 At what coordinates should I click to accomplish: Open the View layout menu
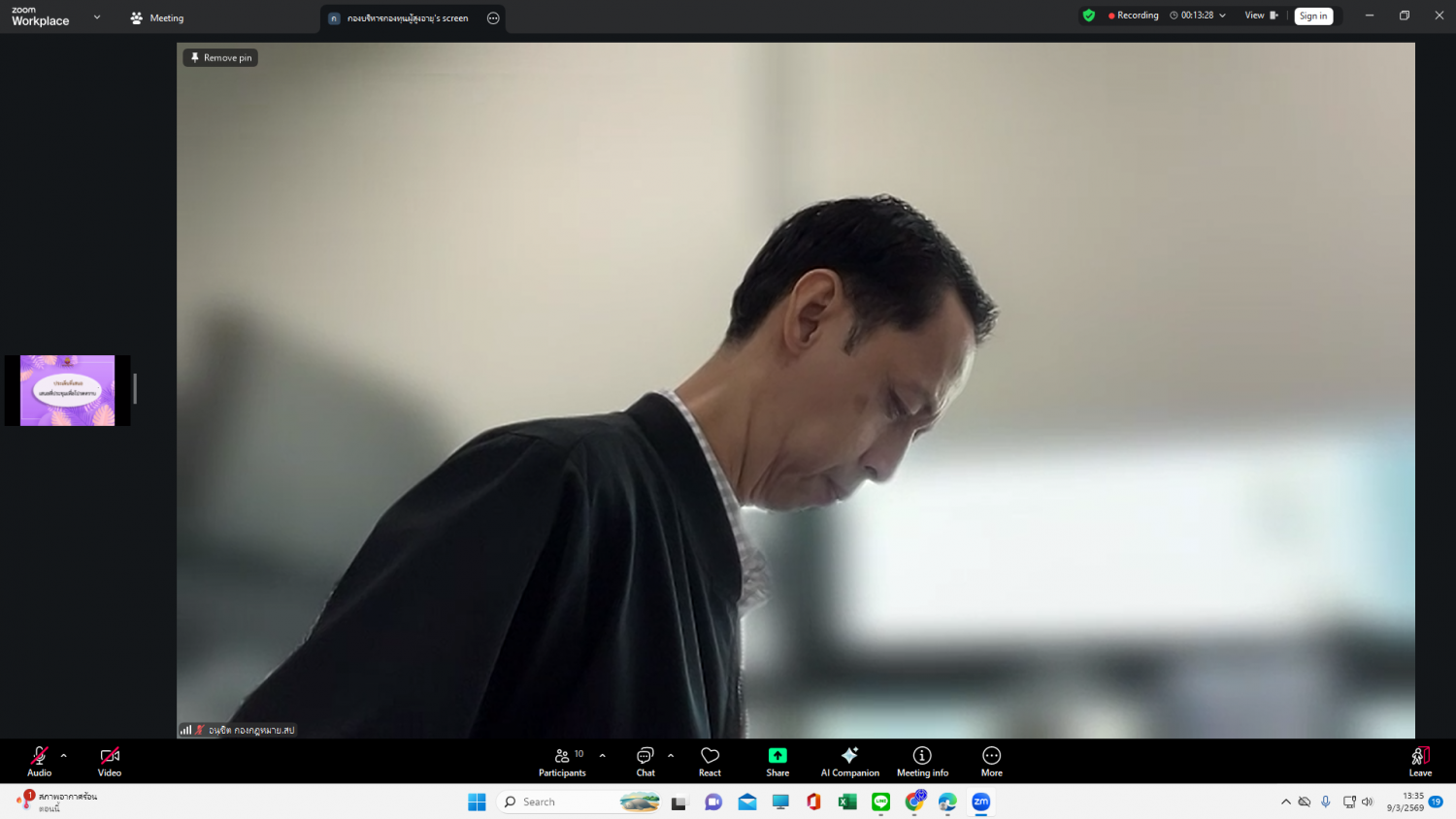[x=1261, y=16]
